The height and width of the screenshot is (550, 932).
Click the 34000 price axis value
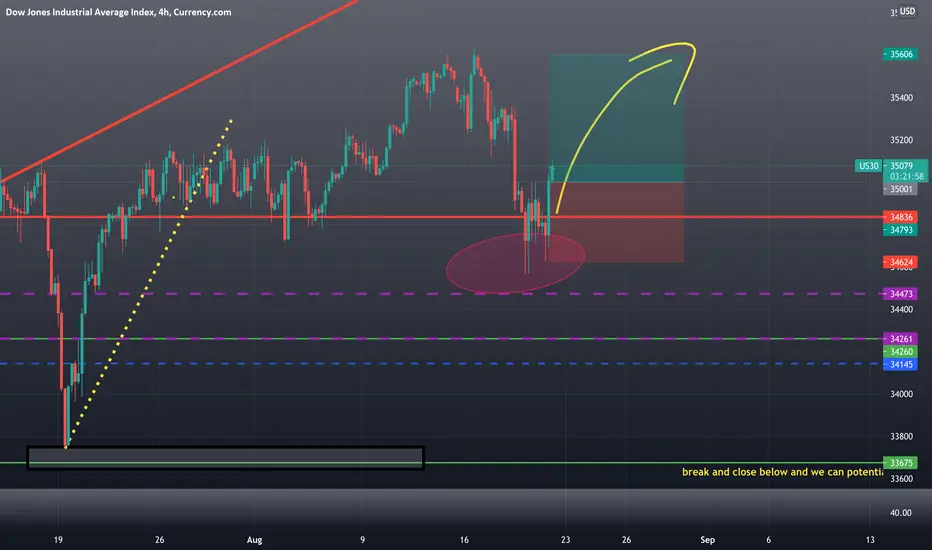tap(901, 394)
